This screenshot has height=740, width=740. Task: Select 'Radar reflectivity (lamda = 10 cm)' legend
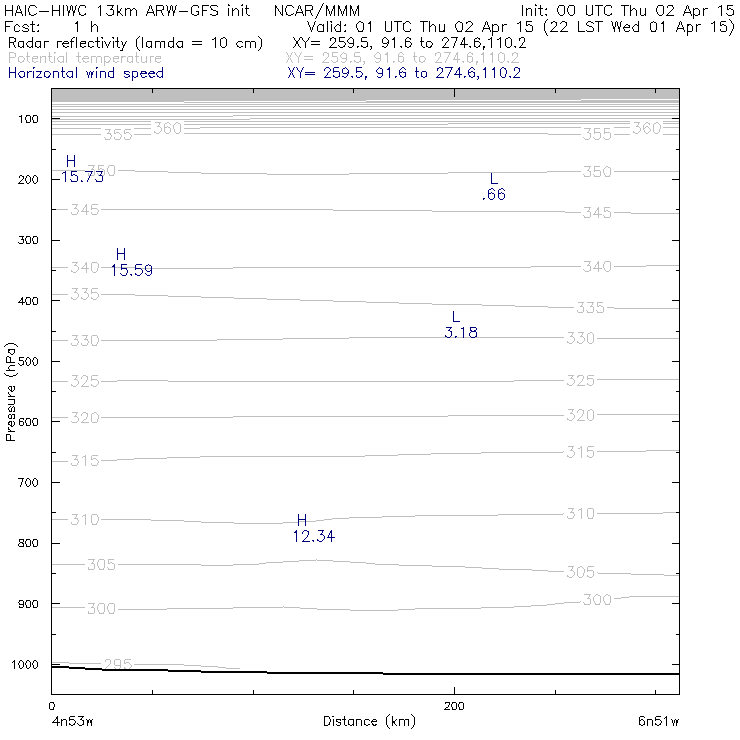point(135,43)
